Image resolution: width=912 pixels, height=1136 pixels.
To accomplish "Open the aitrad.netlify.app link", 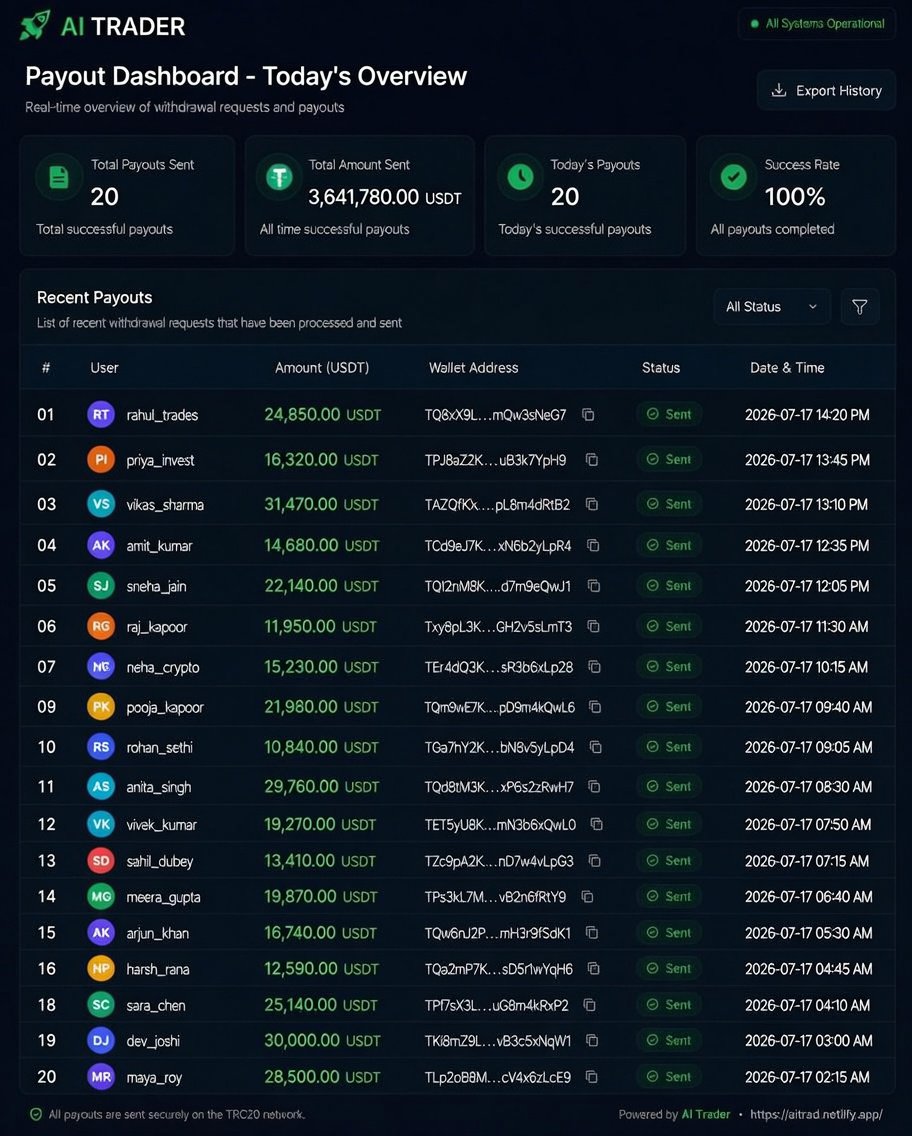I will point(816,1114).
